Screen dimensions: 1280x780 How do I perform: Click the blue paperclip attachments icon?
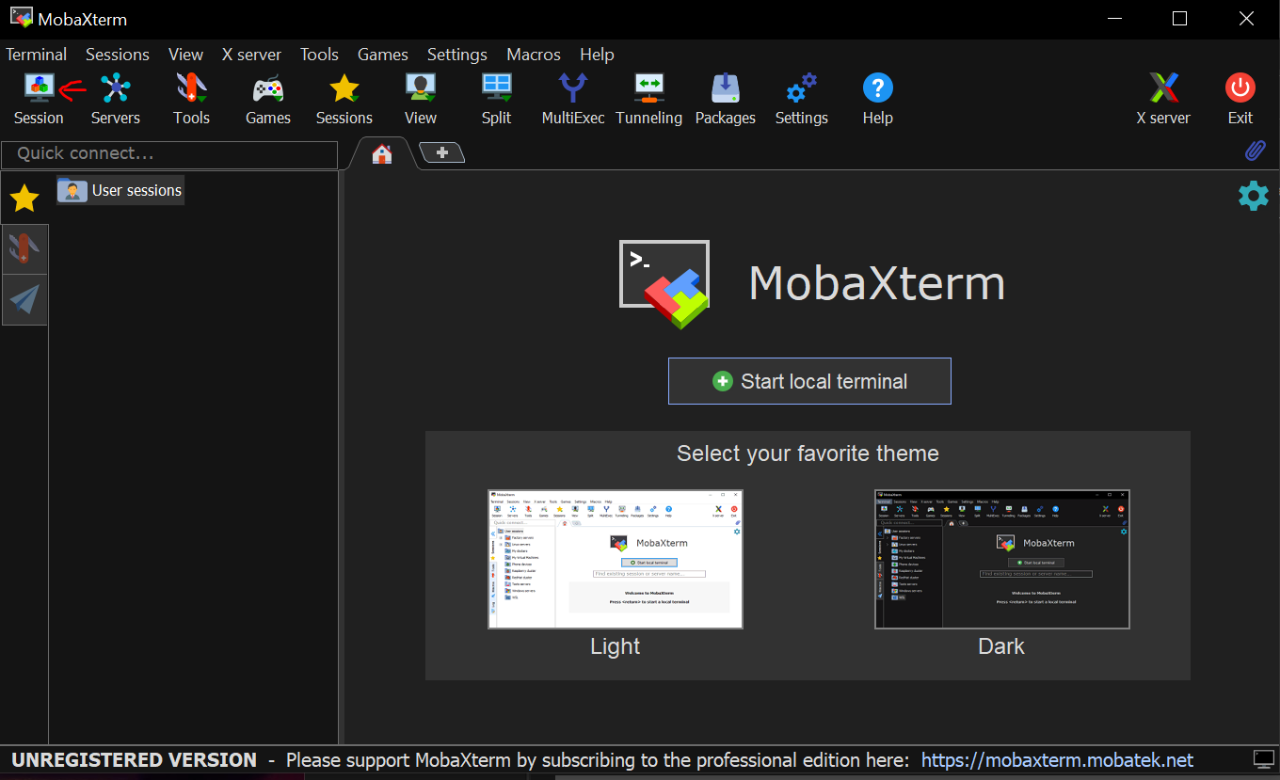1255,150
